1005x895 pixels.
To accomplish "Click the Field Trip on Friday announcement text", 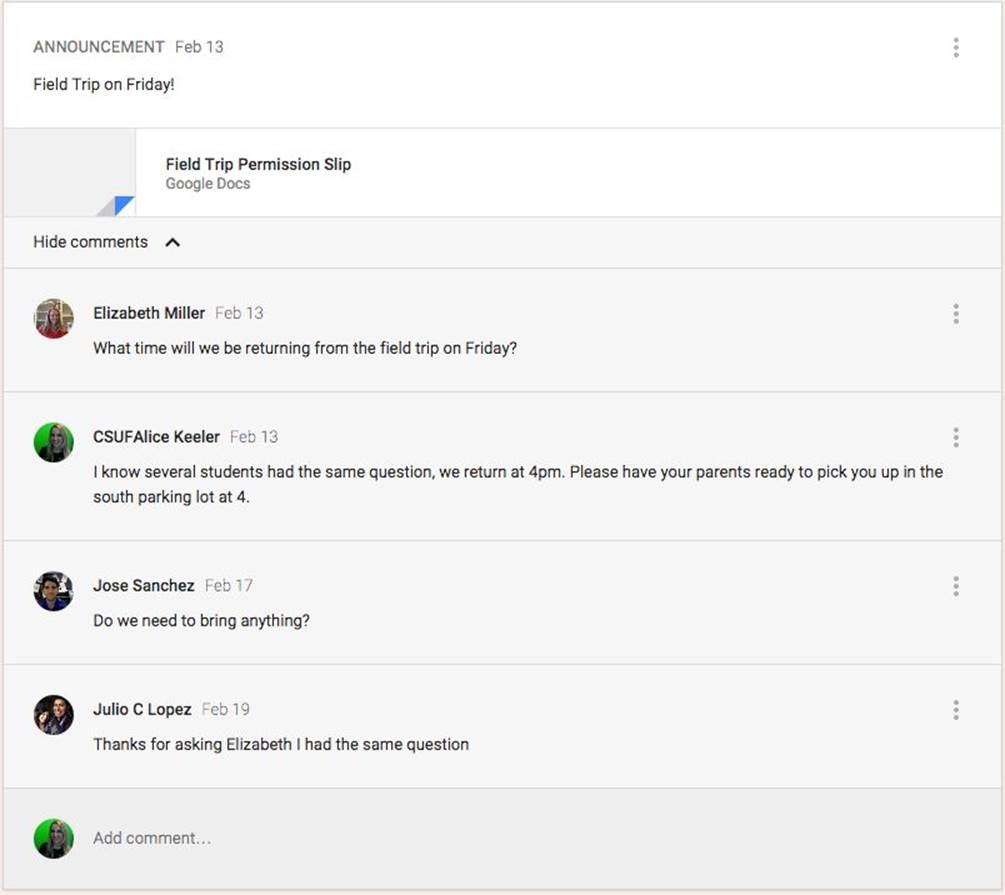I will tap(104, 84).
